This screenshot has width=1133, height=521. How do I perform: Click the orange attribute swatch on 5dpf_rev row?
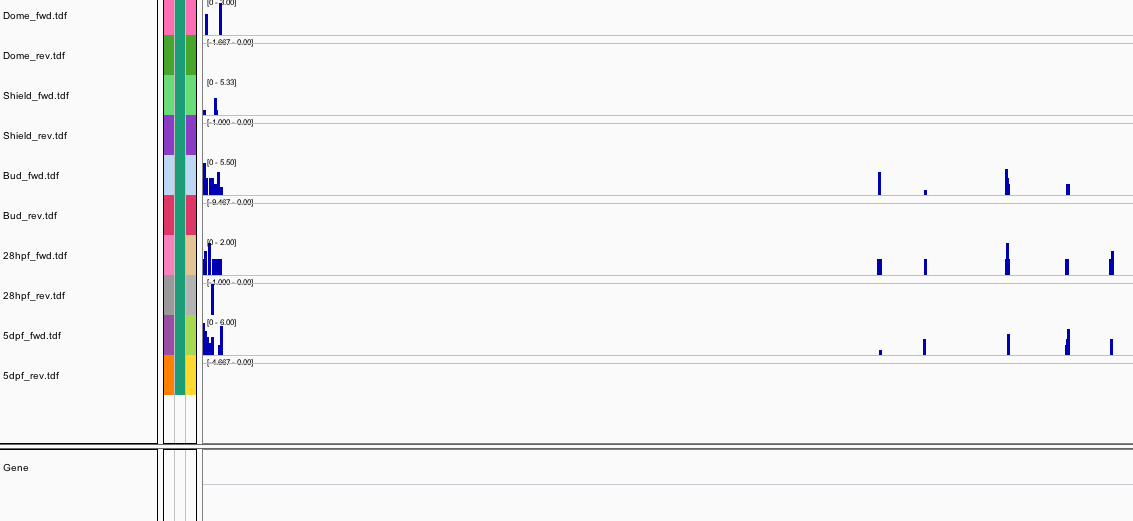[169, 375]
